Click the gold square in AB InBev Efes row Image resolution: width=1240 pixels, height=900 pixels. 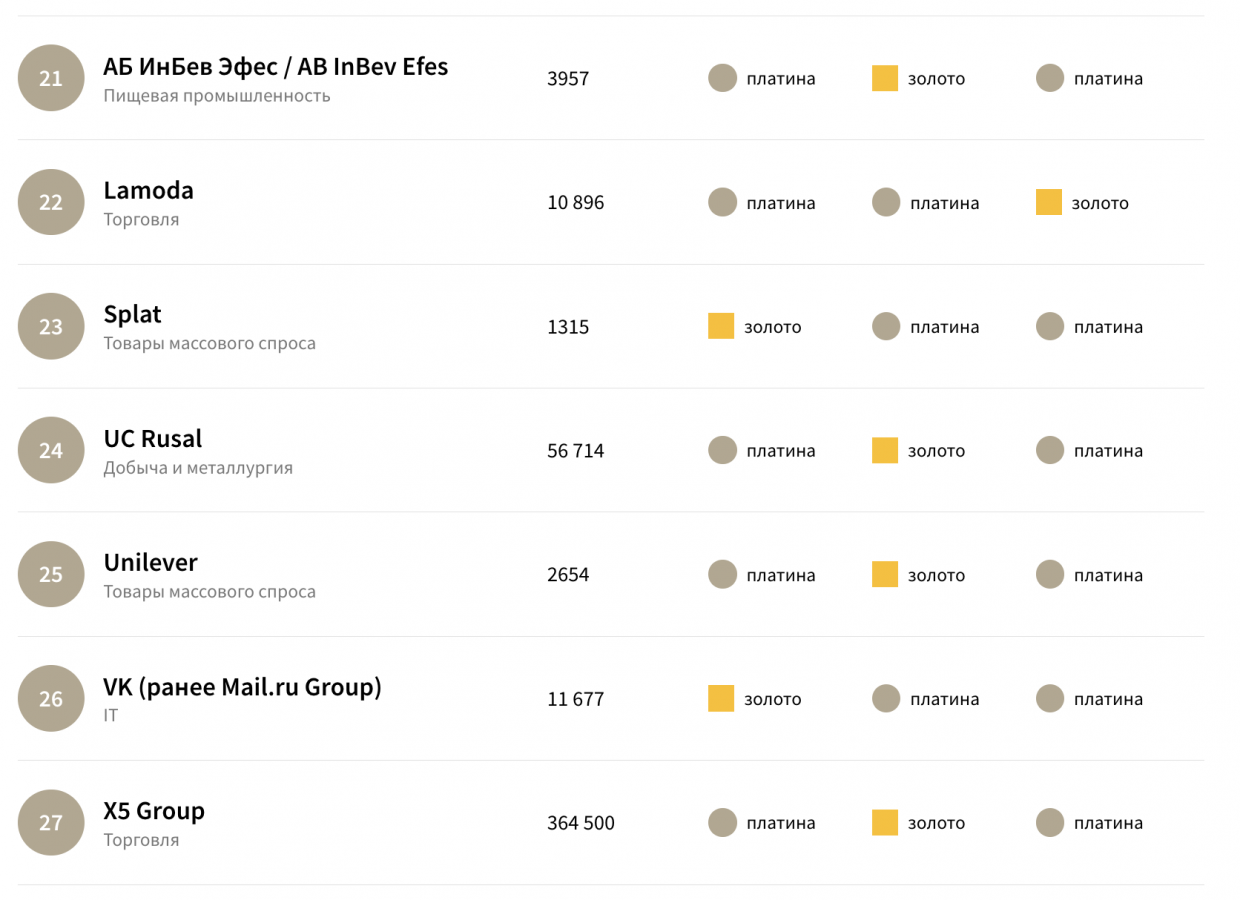[885, 78]
